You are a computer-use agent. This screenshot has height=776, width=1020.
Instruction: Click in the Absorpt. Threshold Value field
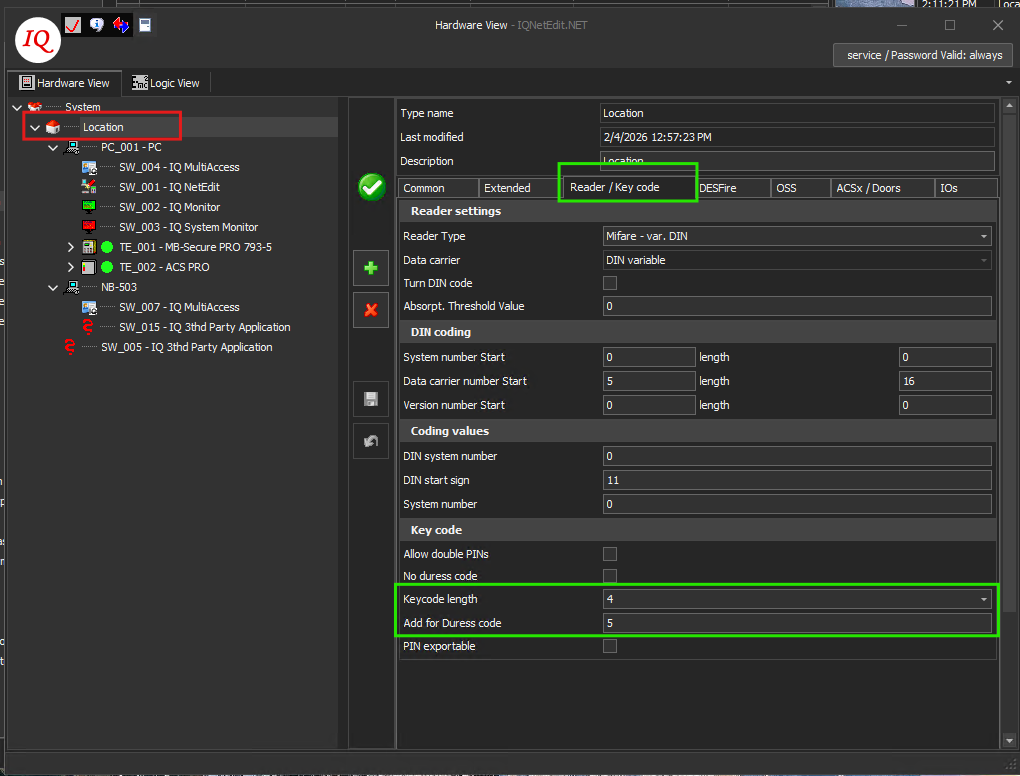[x=797, y=306]
